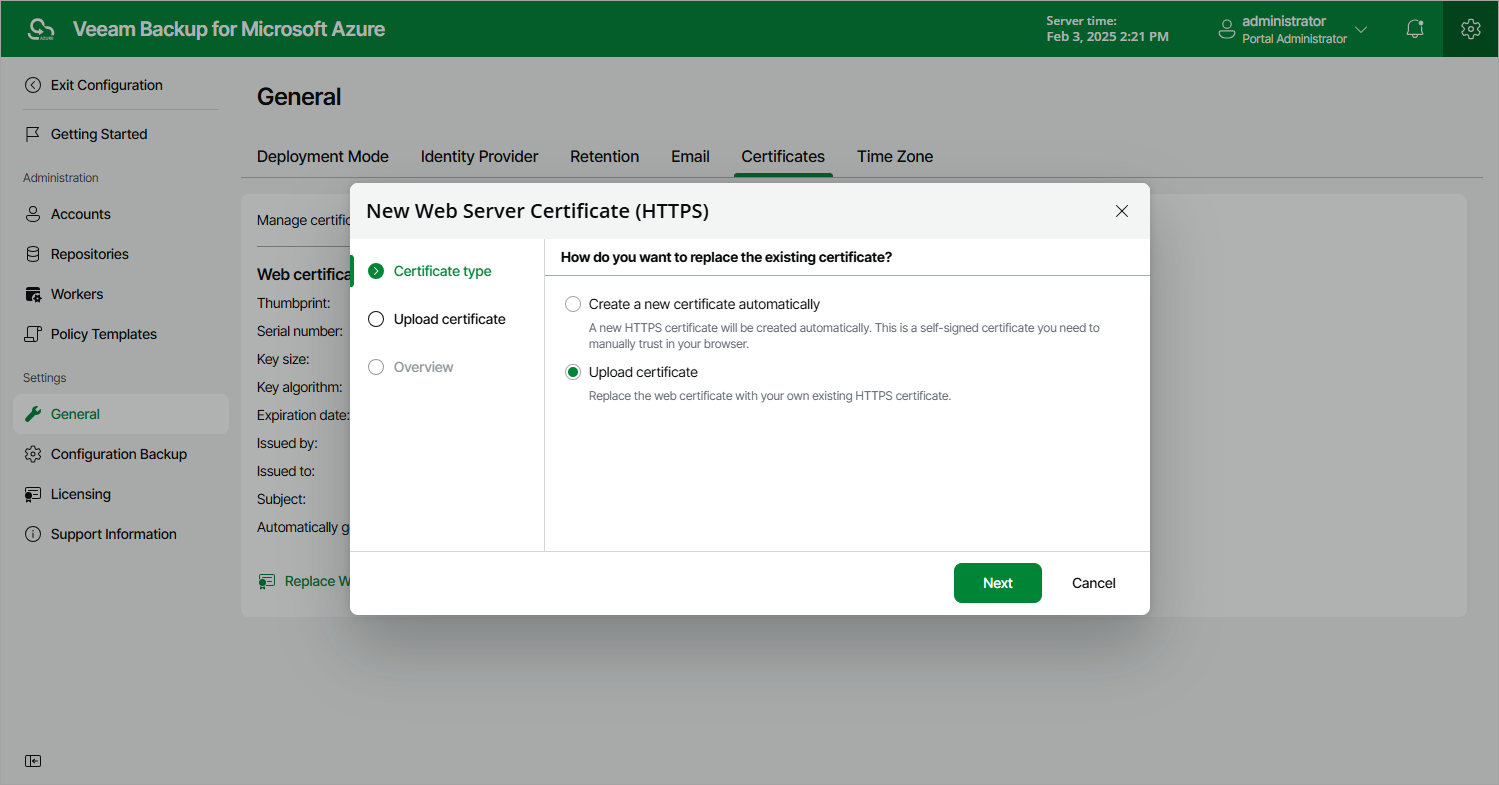
Task: Click the General wrench icon
Action: click(33, 414)
